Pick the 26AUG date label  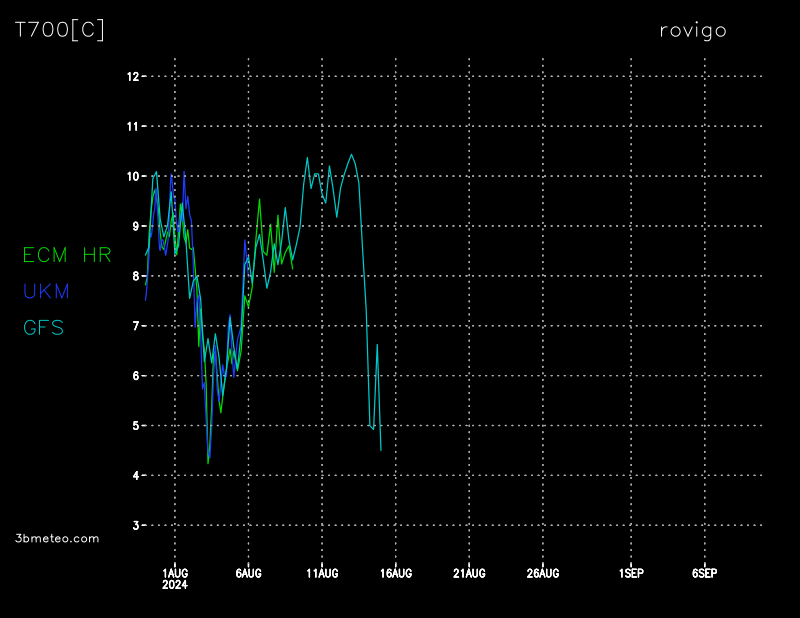(x=543, y=573)
